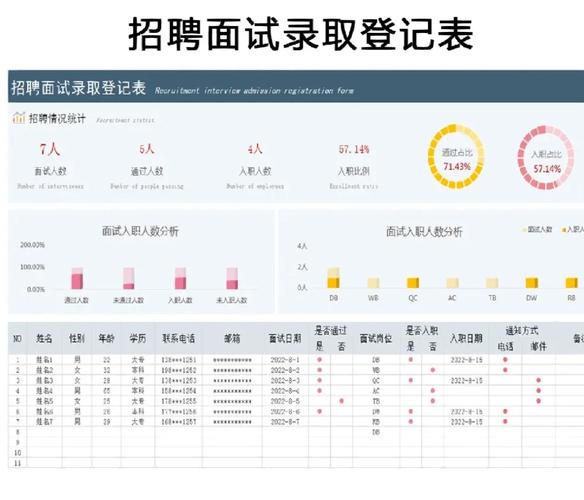Select the 面试岗位 column header
The width and height of the screenshot is (584, 500).
(x=376, y=338)
